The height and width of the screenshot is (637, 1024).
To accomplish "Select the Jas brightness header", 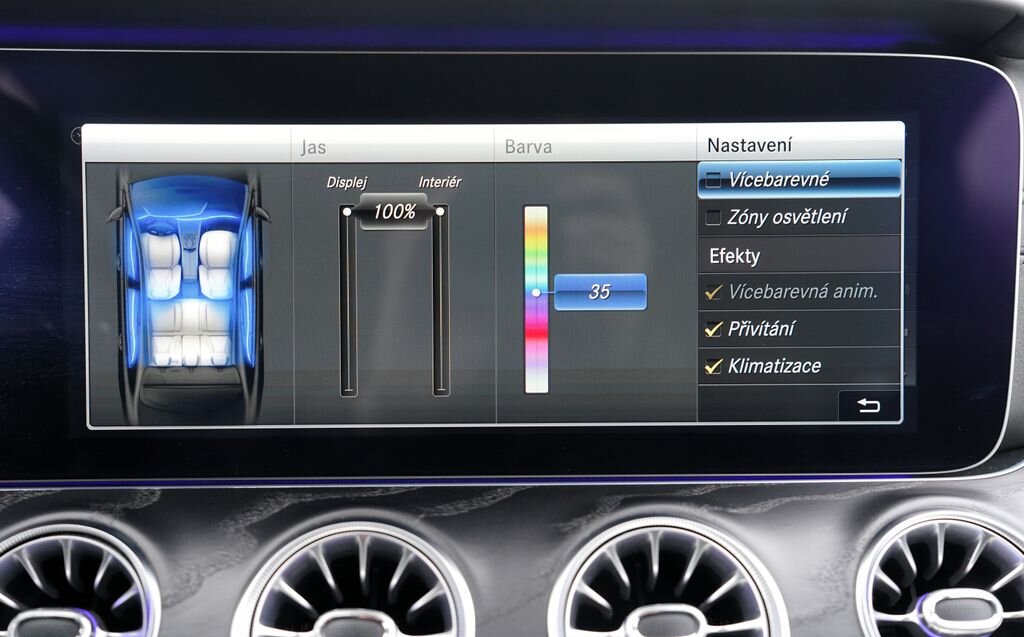I will 313,147.
